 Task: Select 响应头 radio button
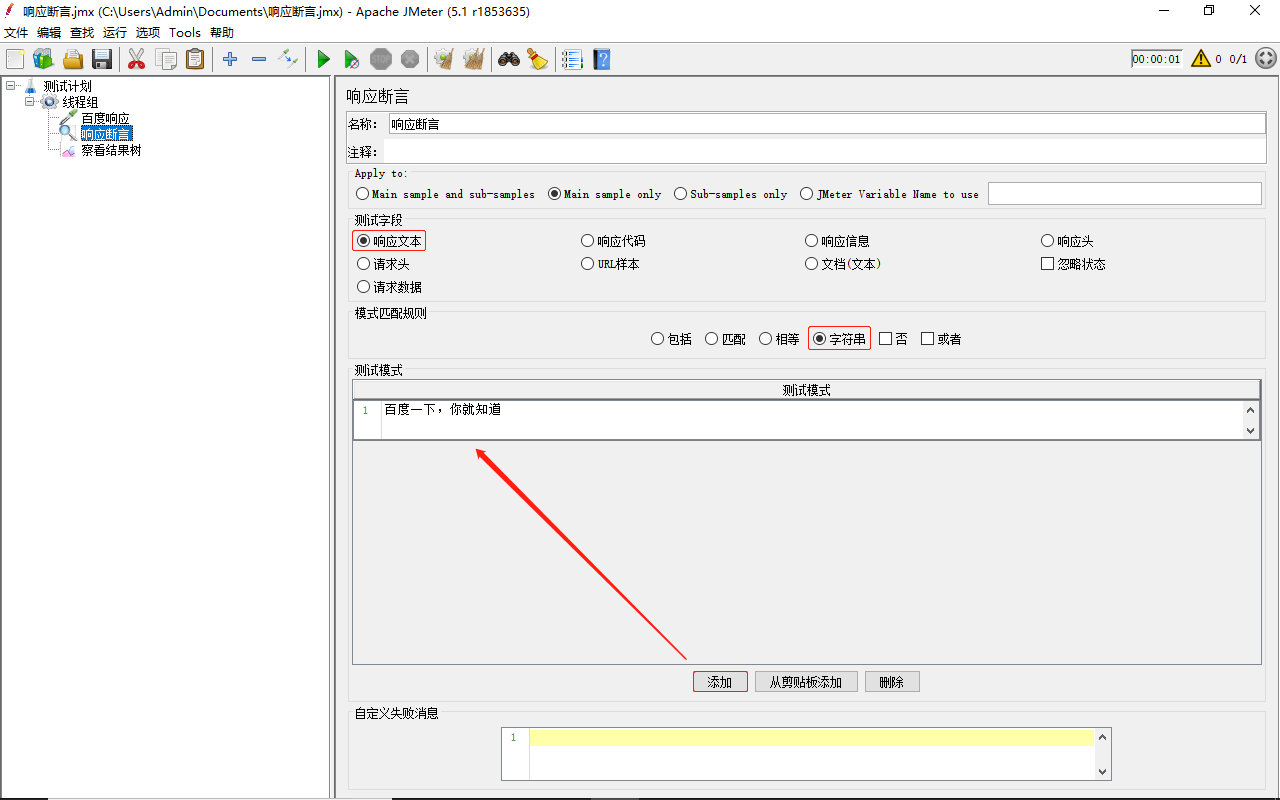click(1067, 241)
